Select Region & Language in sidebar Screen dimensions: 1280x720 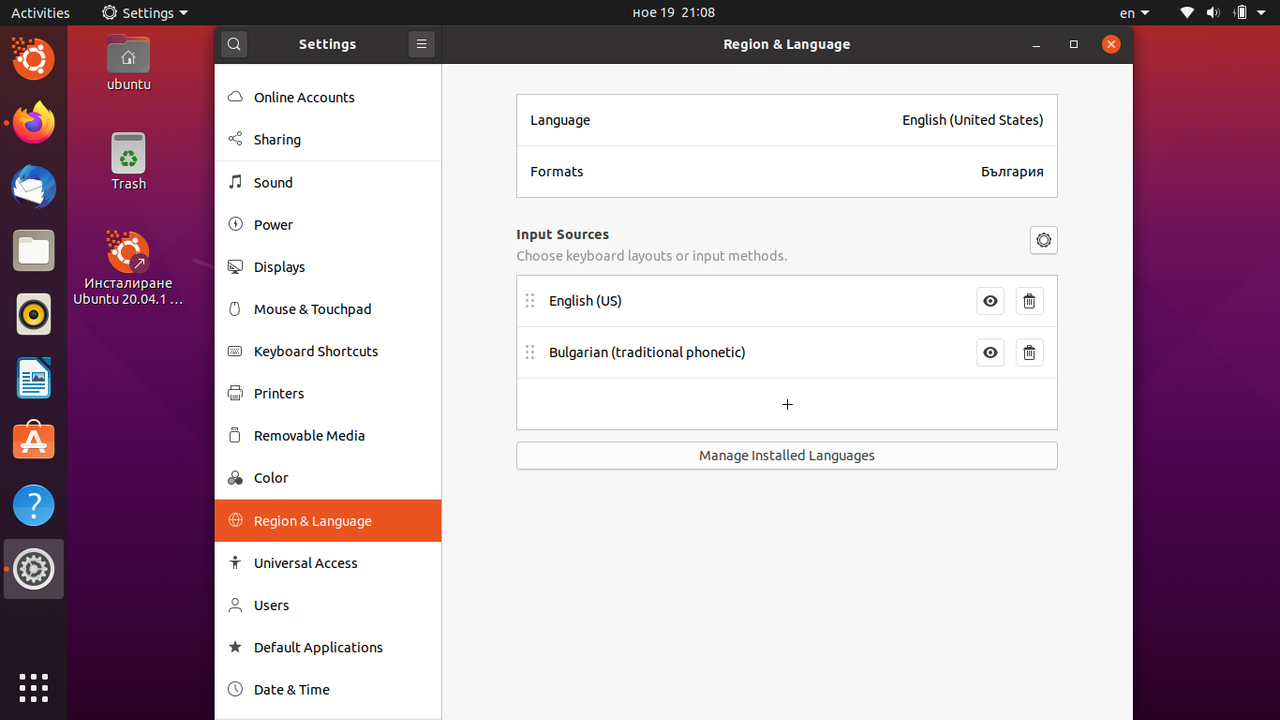coord(328,520)
